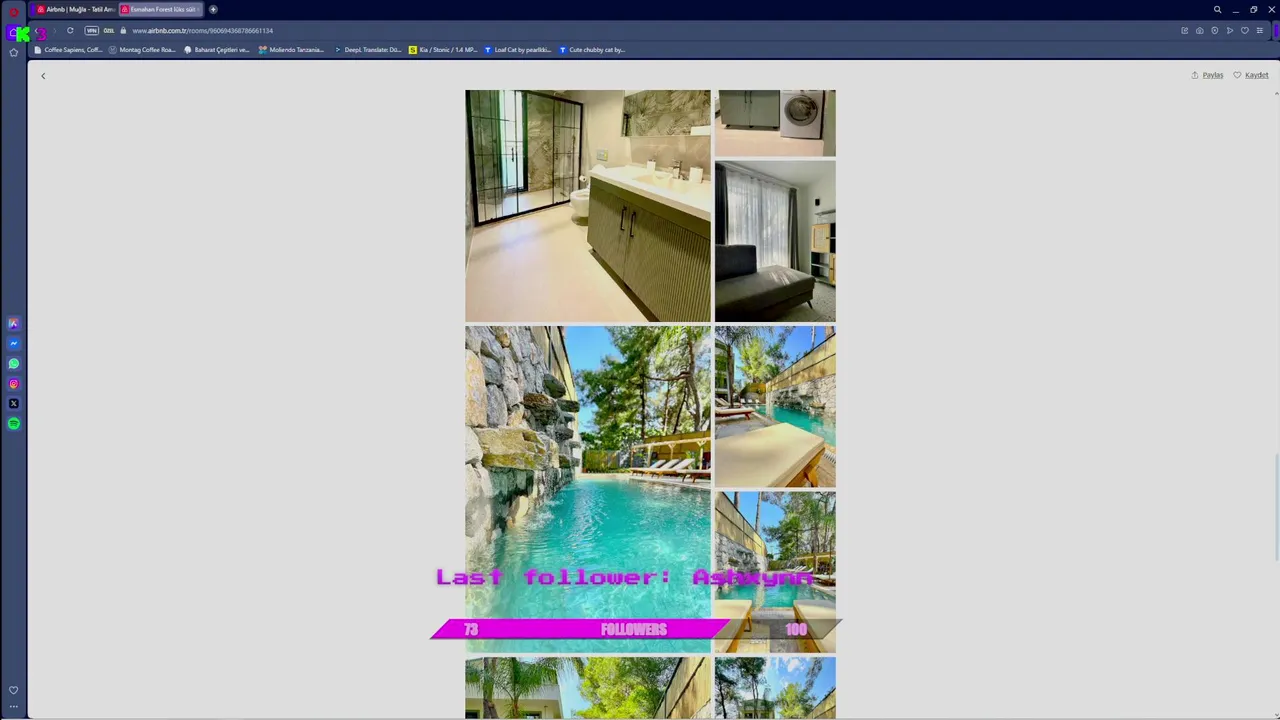The image size is (1280, 720).
Task: Open Spotify in the sidebar
Action: coord(13,423)
